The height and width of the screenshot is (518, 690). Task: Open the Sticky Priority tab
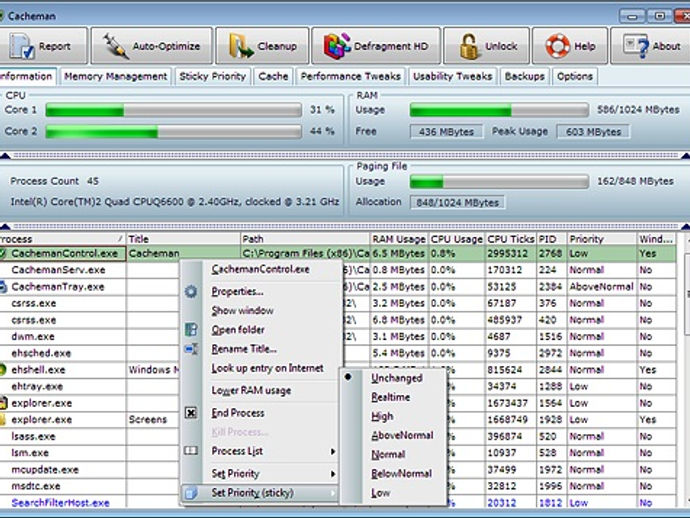(213, 77)
